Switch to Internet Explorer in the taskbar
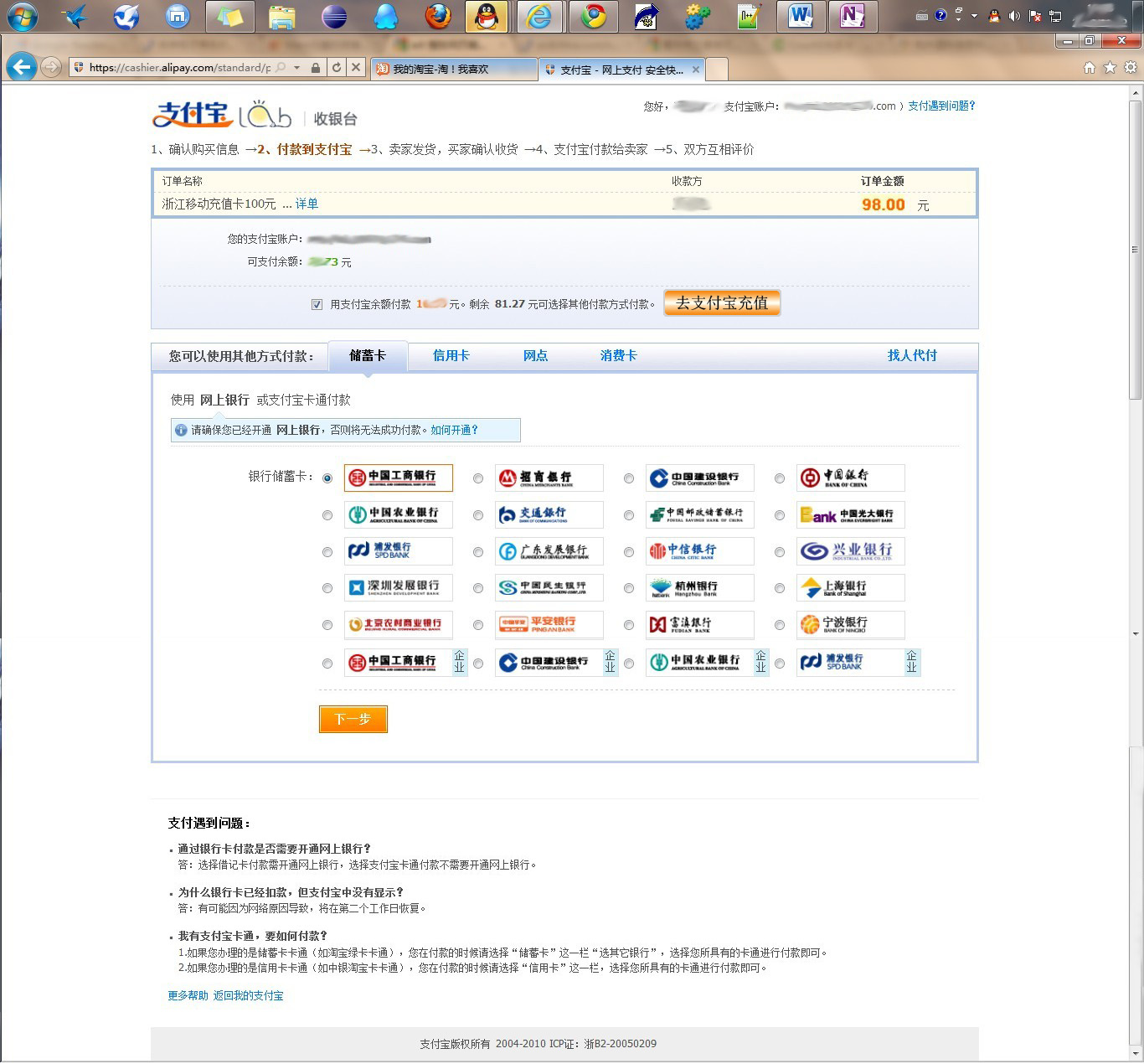The width and height of the screenshot is (1144, 1064). (x=539, y=17)
